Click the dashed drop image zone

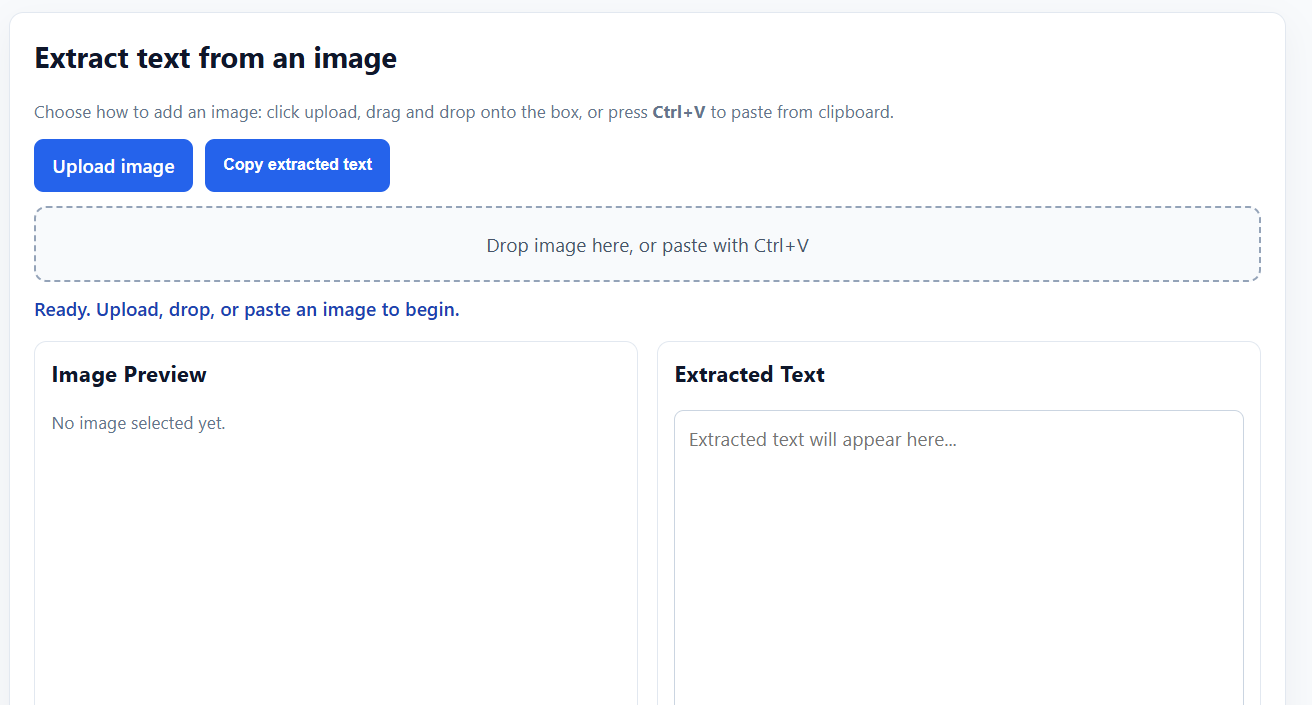pos(647,244)
